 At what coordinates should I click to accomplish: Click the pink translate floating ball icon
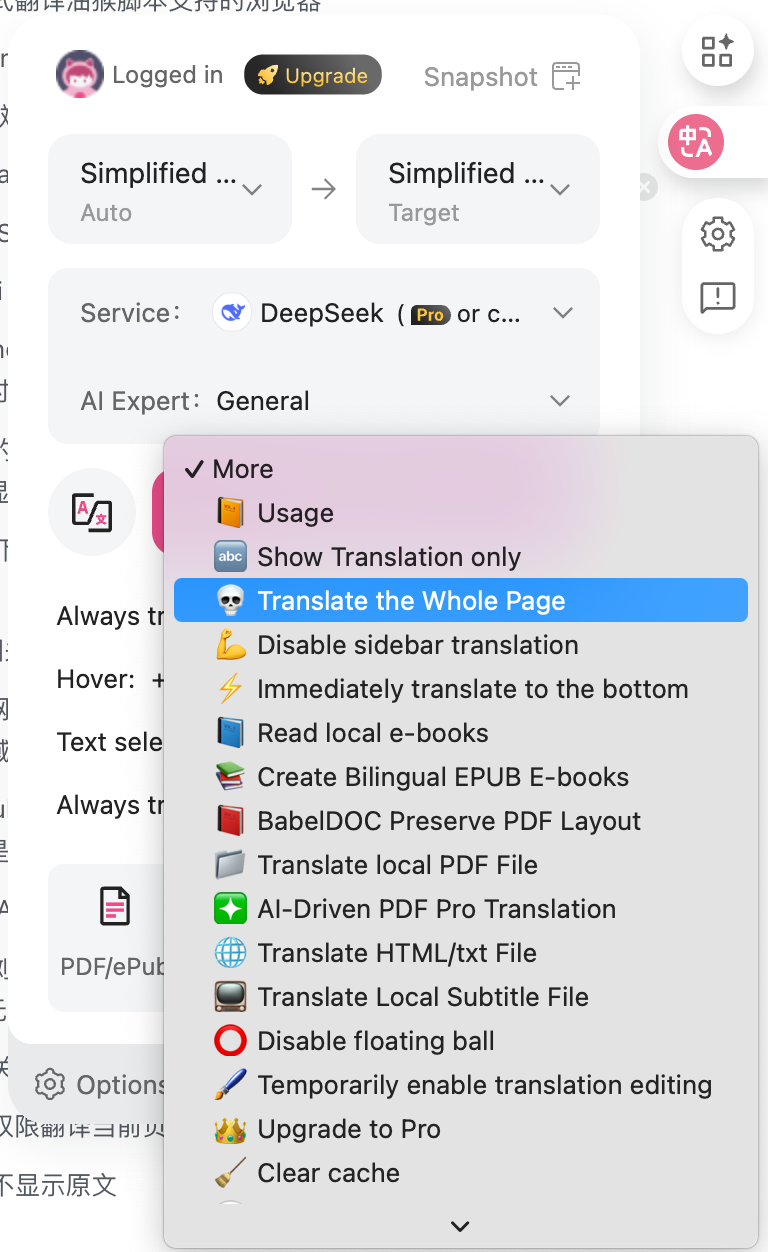[x=696, y=142]
